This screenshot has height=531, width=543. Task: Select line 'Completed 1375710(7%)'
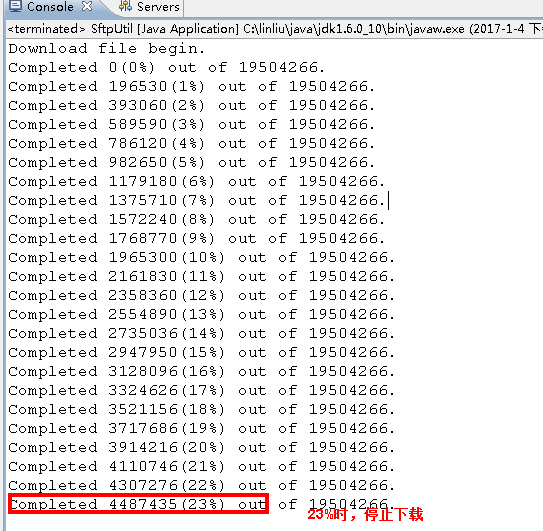pyautogui.click(x=197, y=201)
